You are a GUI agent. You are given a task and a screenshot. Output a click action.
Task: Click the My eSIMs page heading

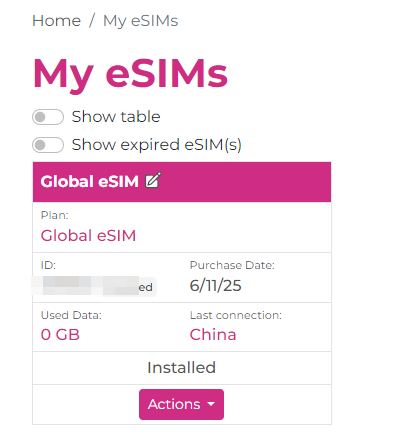pyautogui.click(x=130, y=74)
